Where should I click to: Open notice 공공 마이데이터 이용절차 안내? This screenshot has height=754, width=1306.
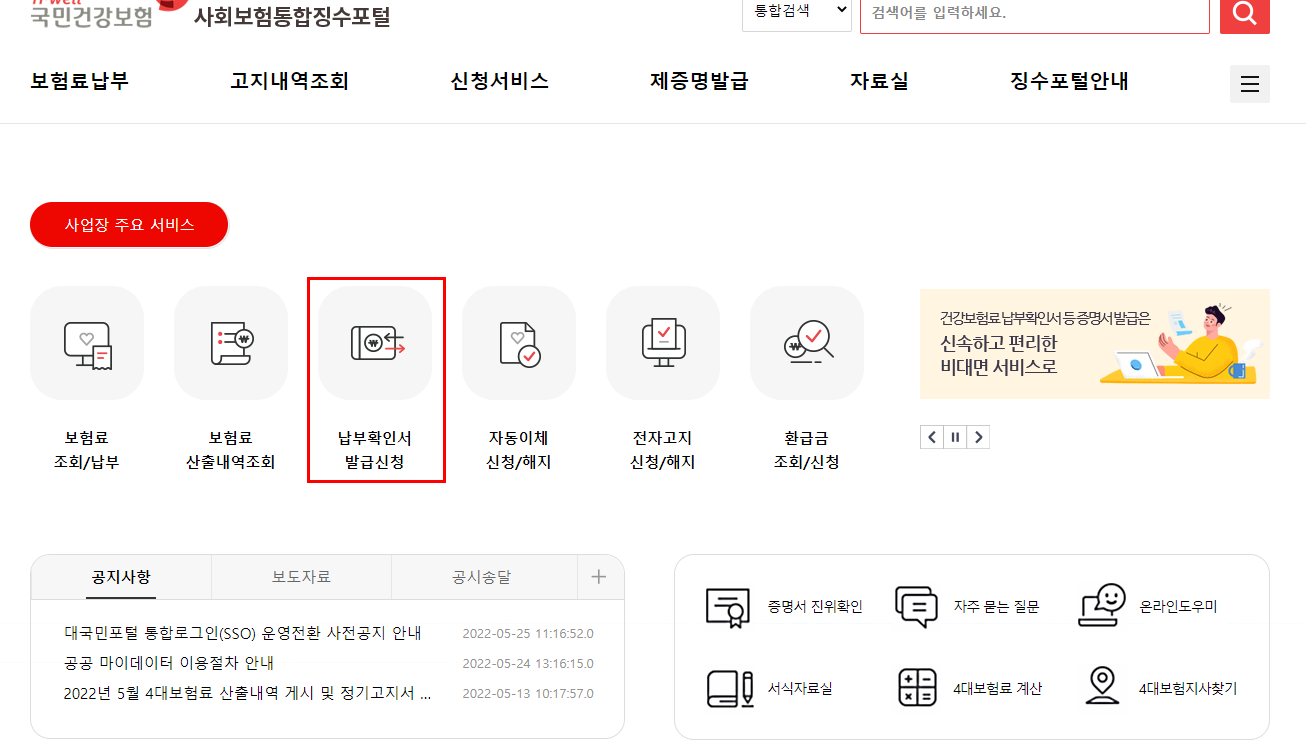[x=169, y=663]
